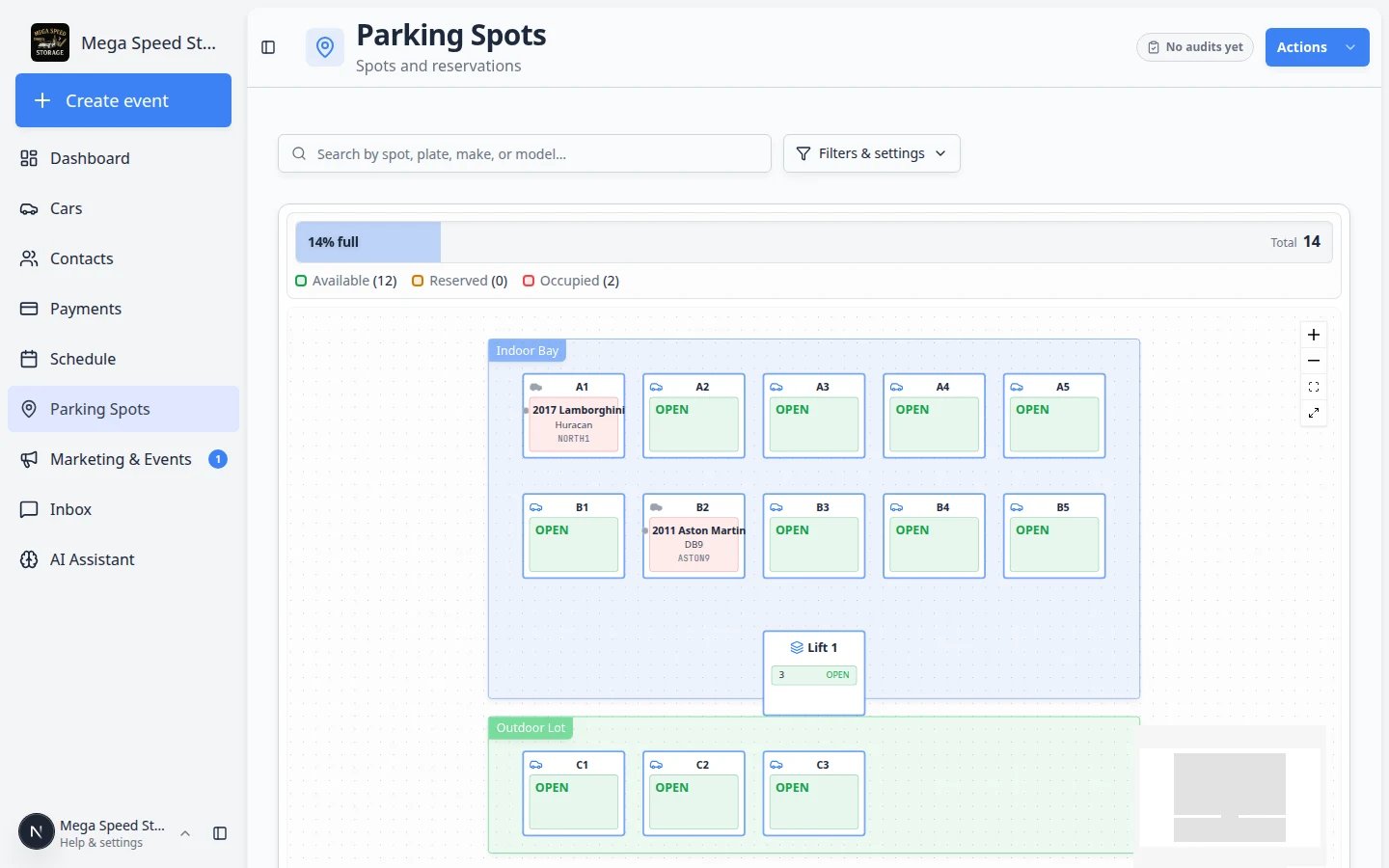Zoom out on the parking map
This screenshot has height=868, width=1389.
(x=1314, y=361)
